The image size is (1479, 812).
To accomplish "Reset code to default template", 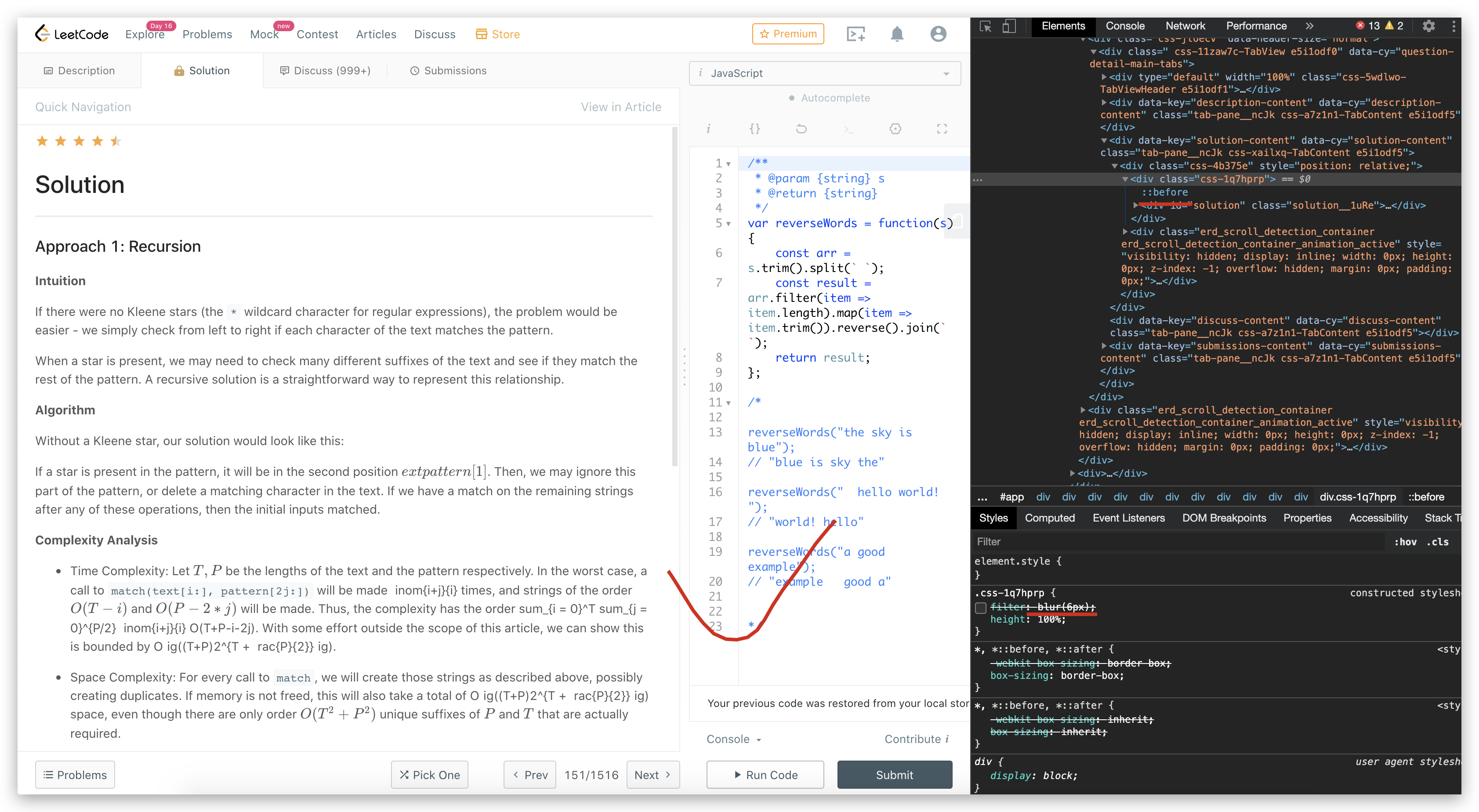I will click(x=801, y=129).
